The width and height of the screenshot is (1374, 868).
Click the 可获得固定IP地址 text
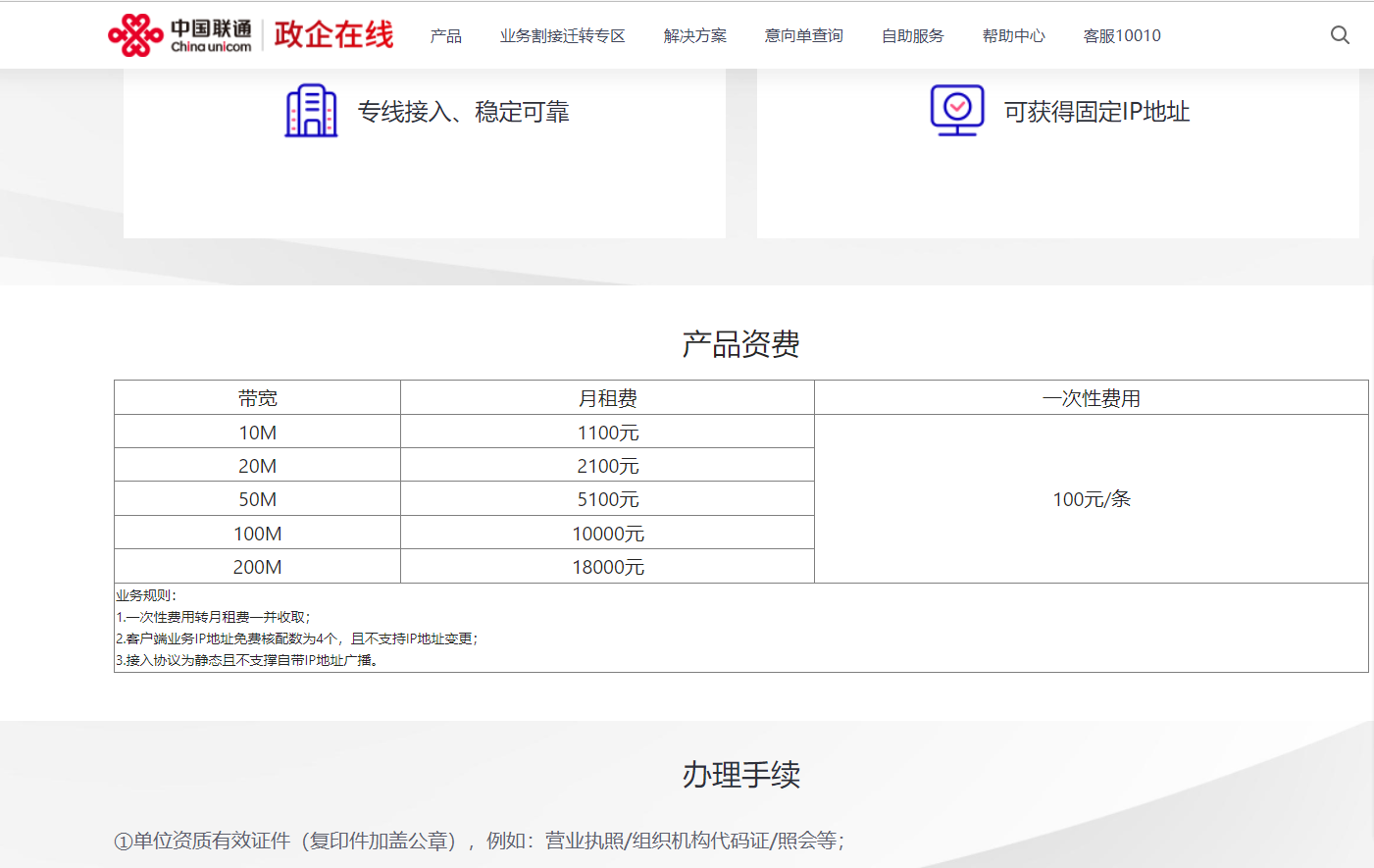click(1096, 112)
